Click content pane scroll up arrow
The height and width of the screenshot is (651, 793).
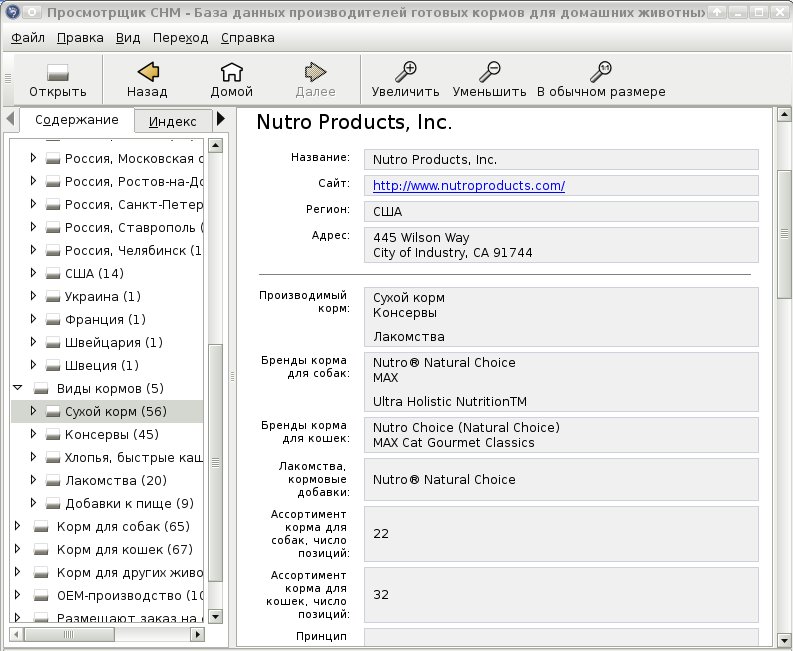click(784, 115)
